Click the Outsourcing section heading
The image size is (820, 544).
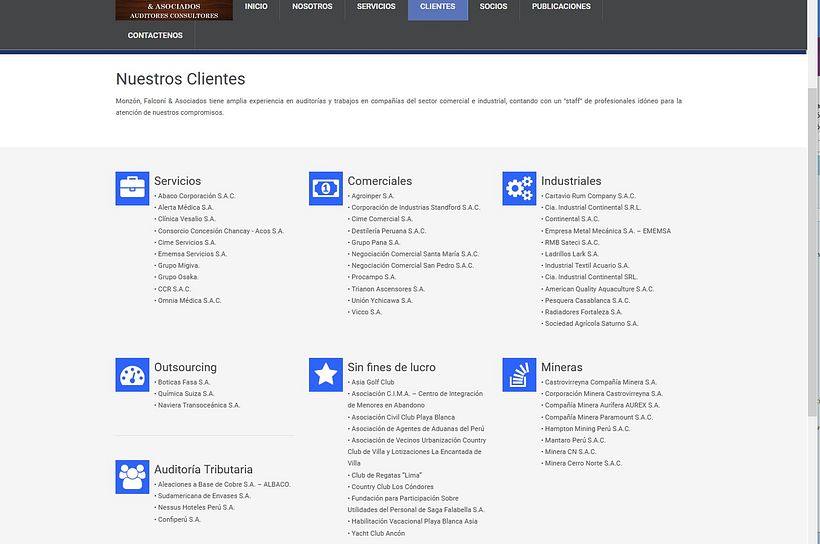[x=185, y=367]
